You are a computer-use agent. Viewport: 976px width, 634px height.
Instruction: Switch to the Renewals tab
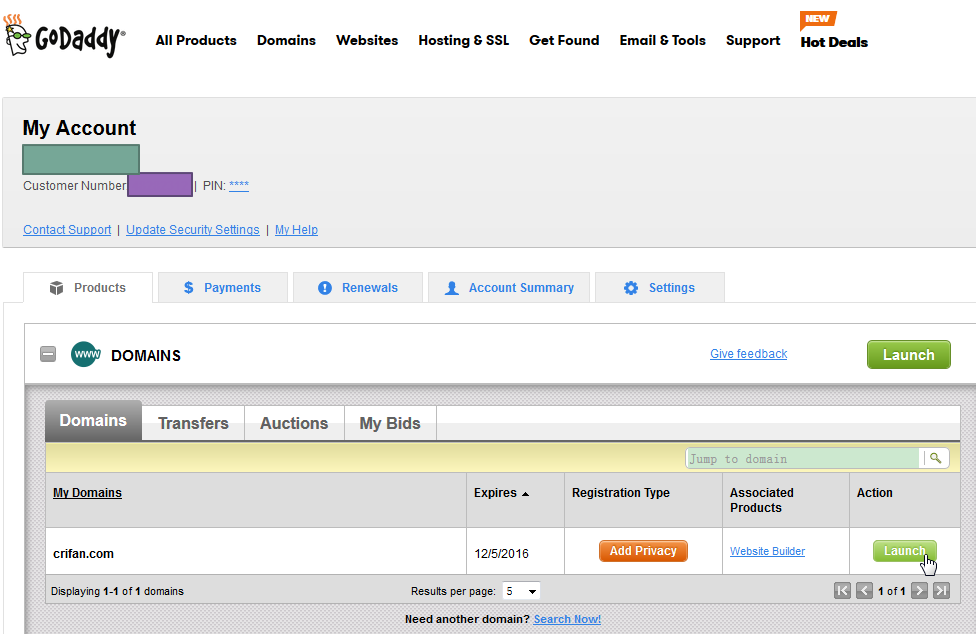358,287
